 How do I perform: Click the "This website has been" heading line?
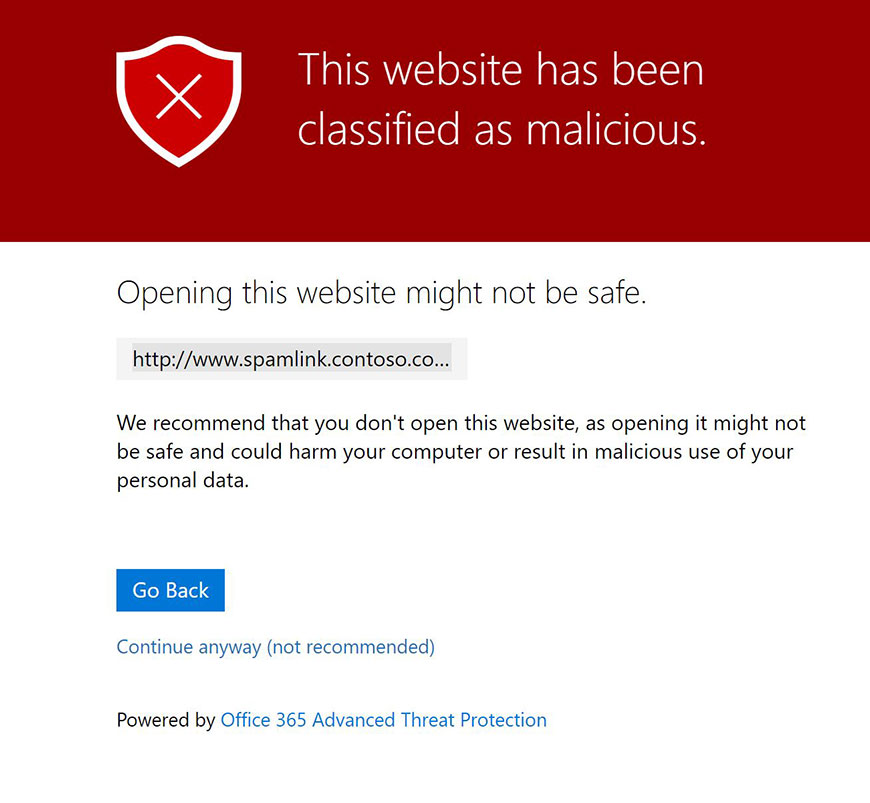tap(500, 70)
